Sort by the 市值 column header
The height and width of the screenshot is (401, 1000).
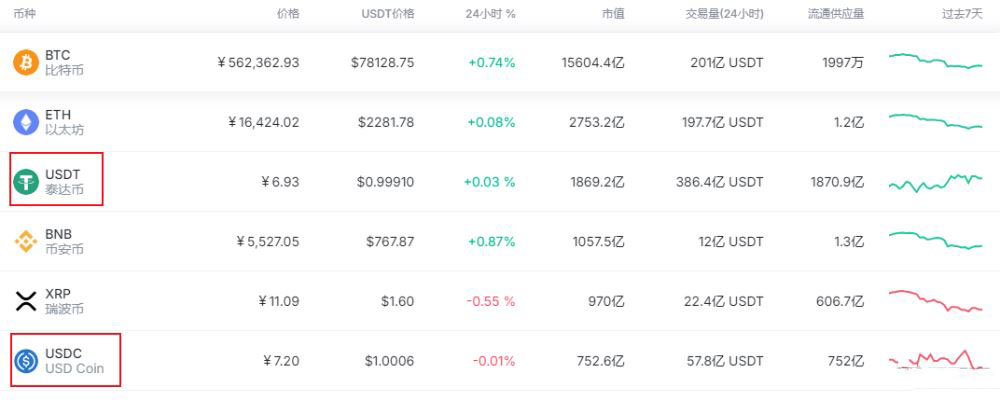point(613,14)
